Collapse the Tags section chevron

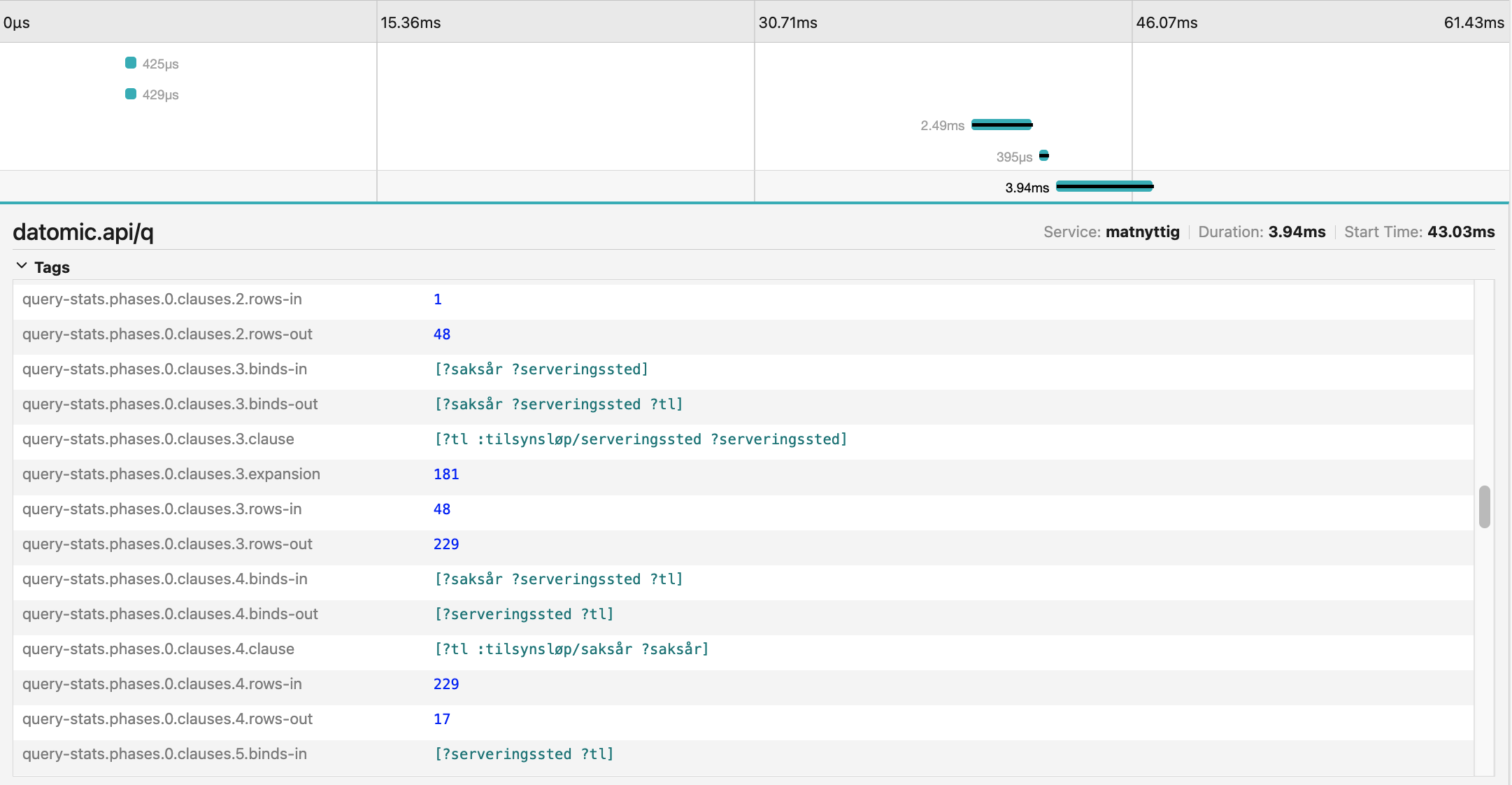(x=22, y=266)
